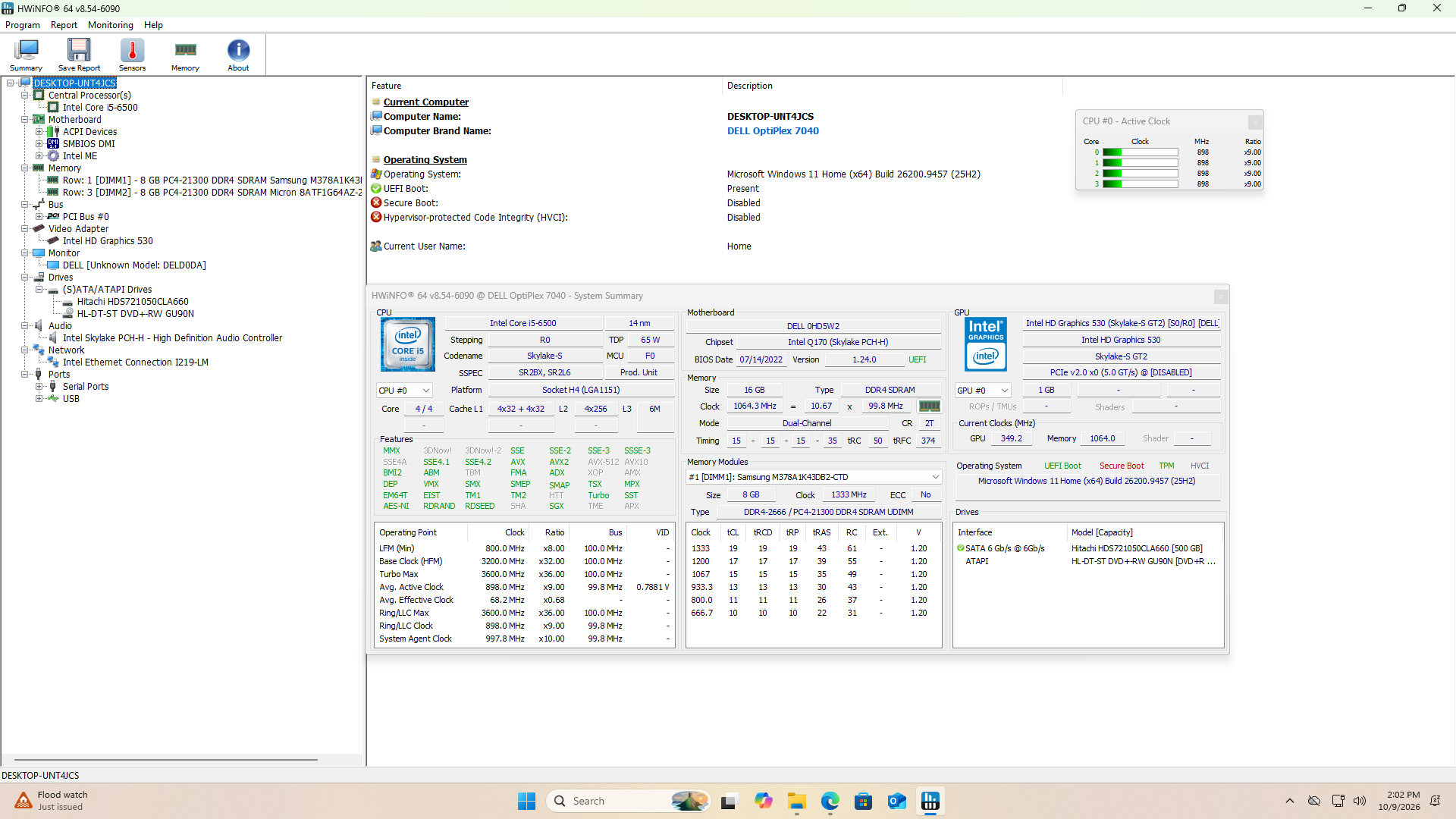This screenshot has height=819, width=1456.
Task: Close the System Summary window
Action: click(x=1220, y=297)
